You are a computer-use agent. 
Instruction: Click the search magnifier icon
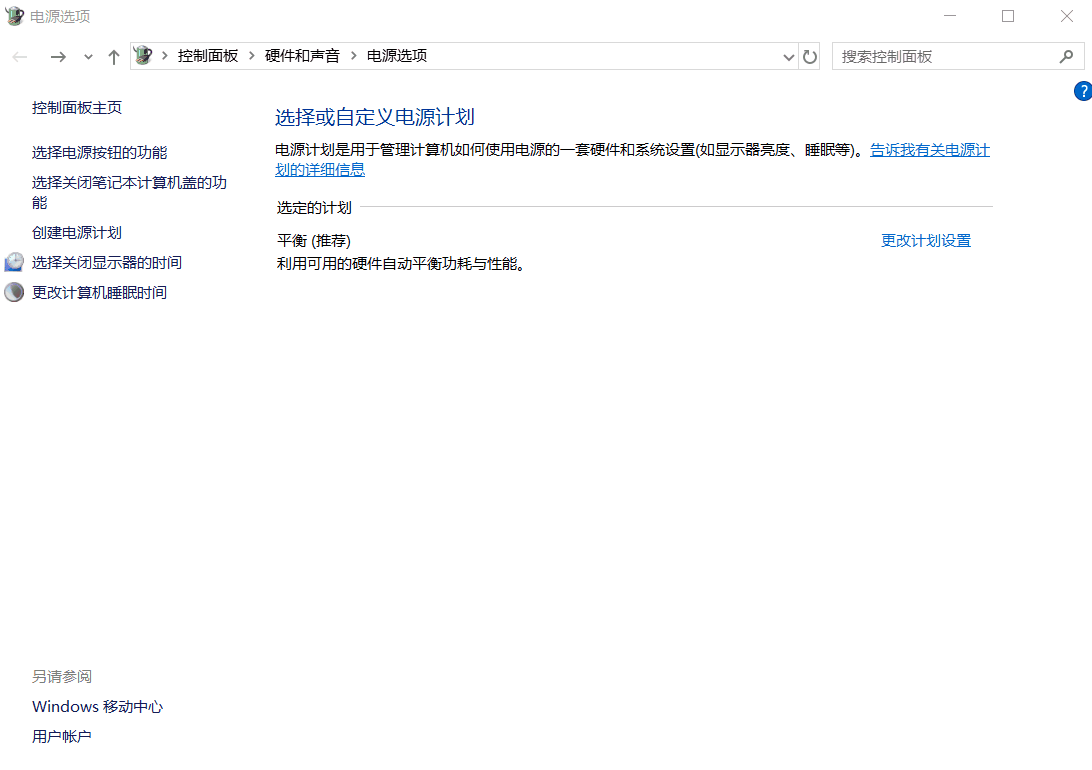click(x=1066, y=57)
